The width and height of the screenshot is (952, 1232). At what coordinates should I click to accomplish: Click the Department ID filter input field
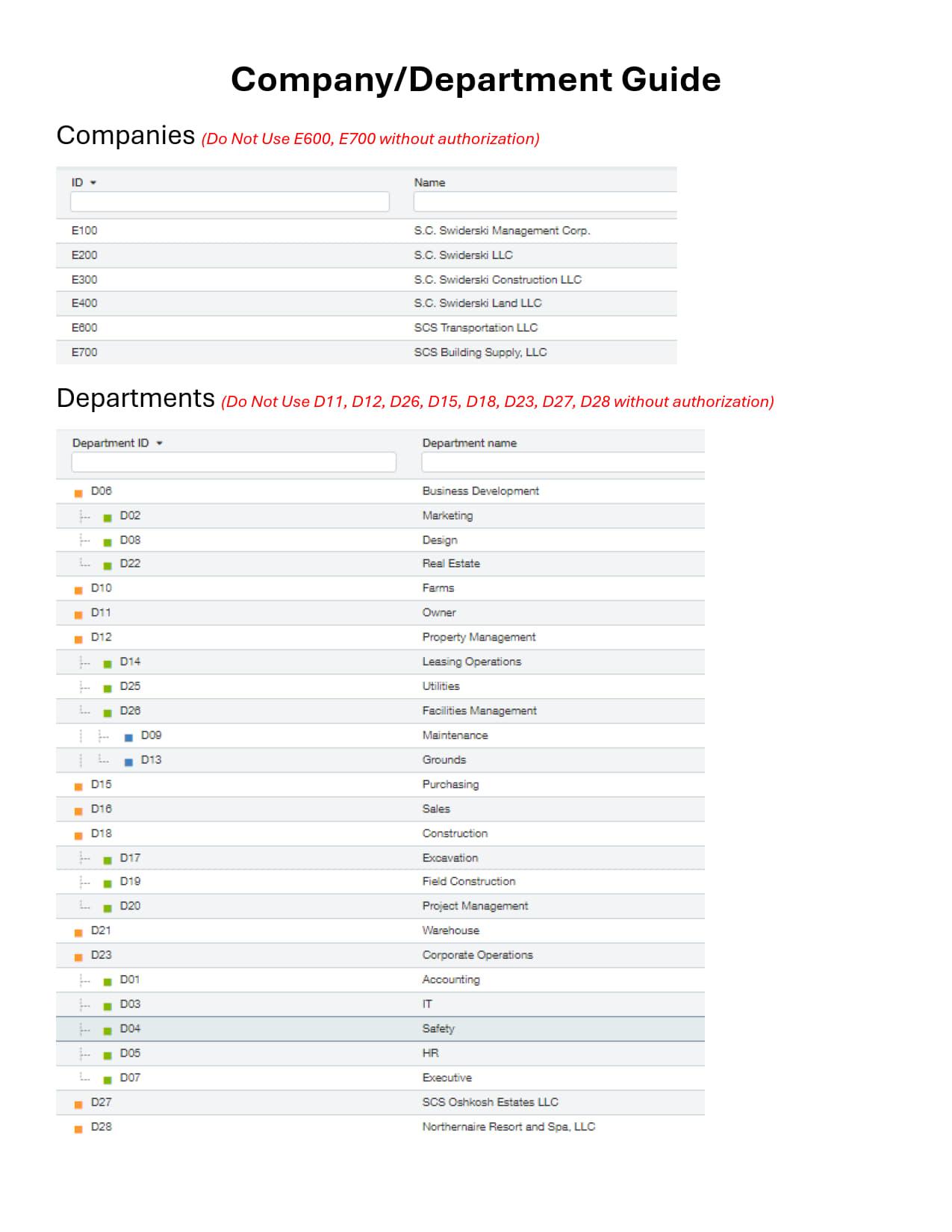point(231,463)
